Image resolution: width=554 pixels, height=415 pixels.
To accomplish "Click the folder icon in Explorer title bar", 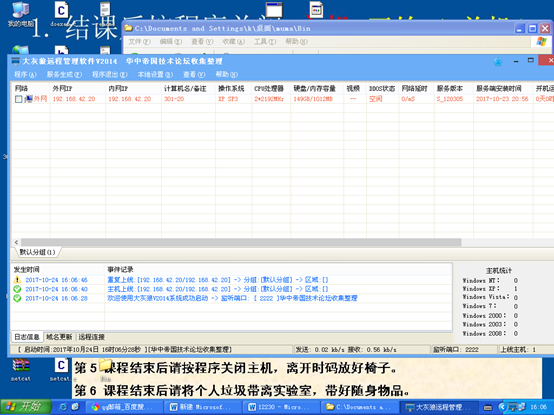I will point(129,28).
